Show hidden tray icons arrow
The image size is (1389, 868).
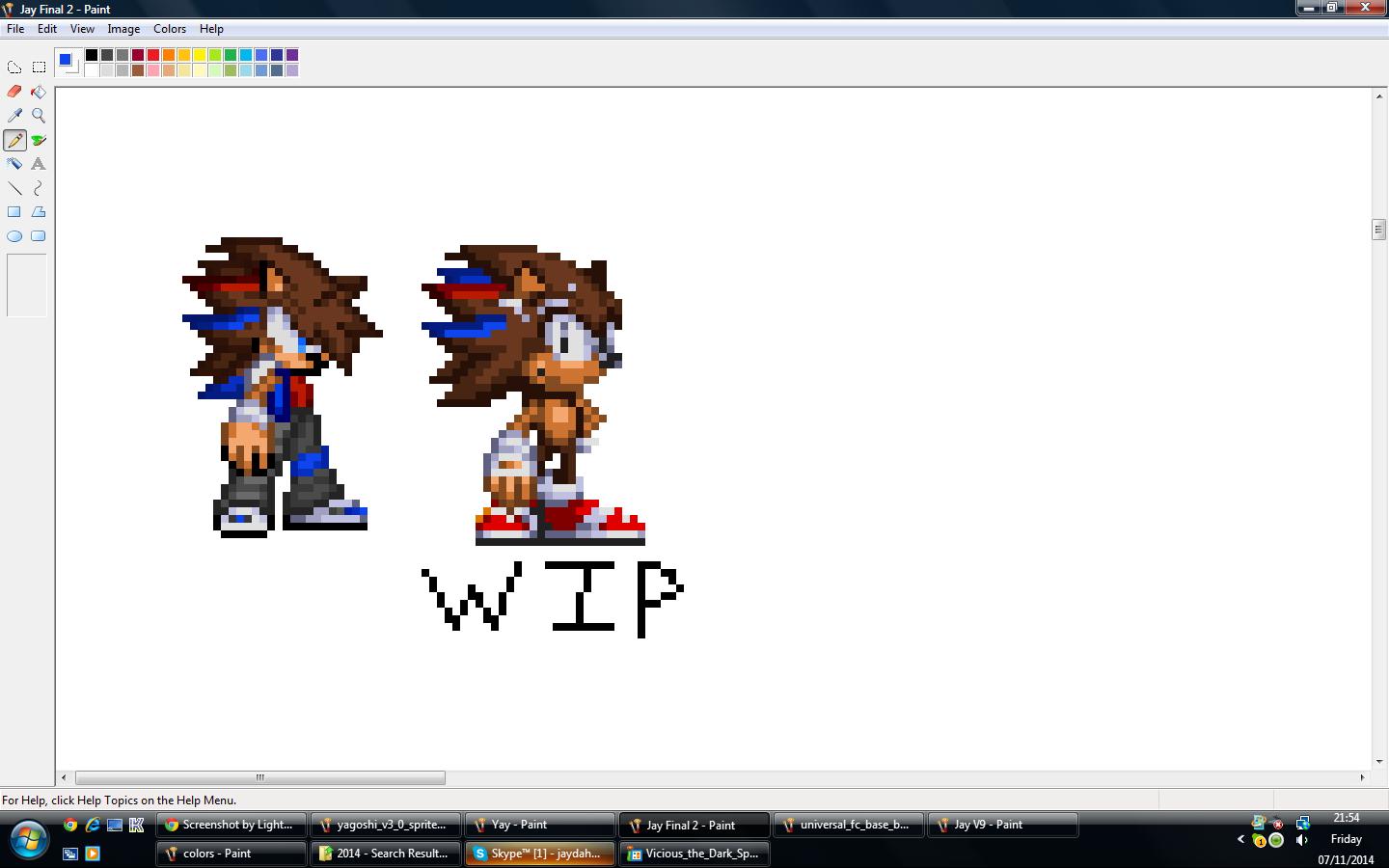(1241, 840)
